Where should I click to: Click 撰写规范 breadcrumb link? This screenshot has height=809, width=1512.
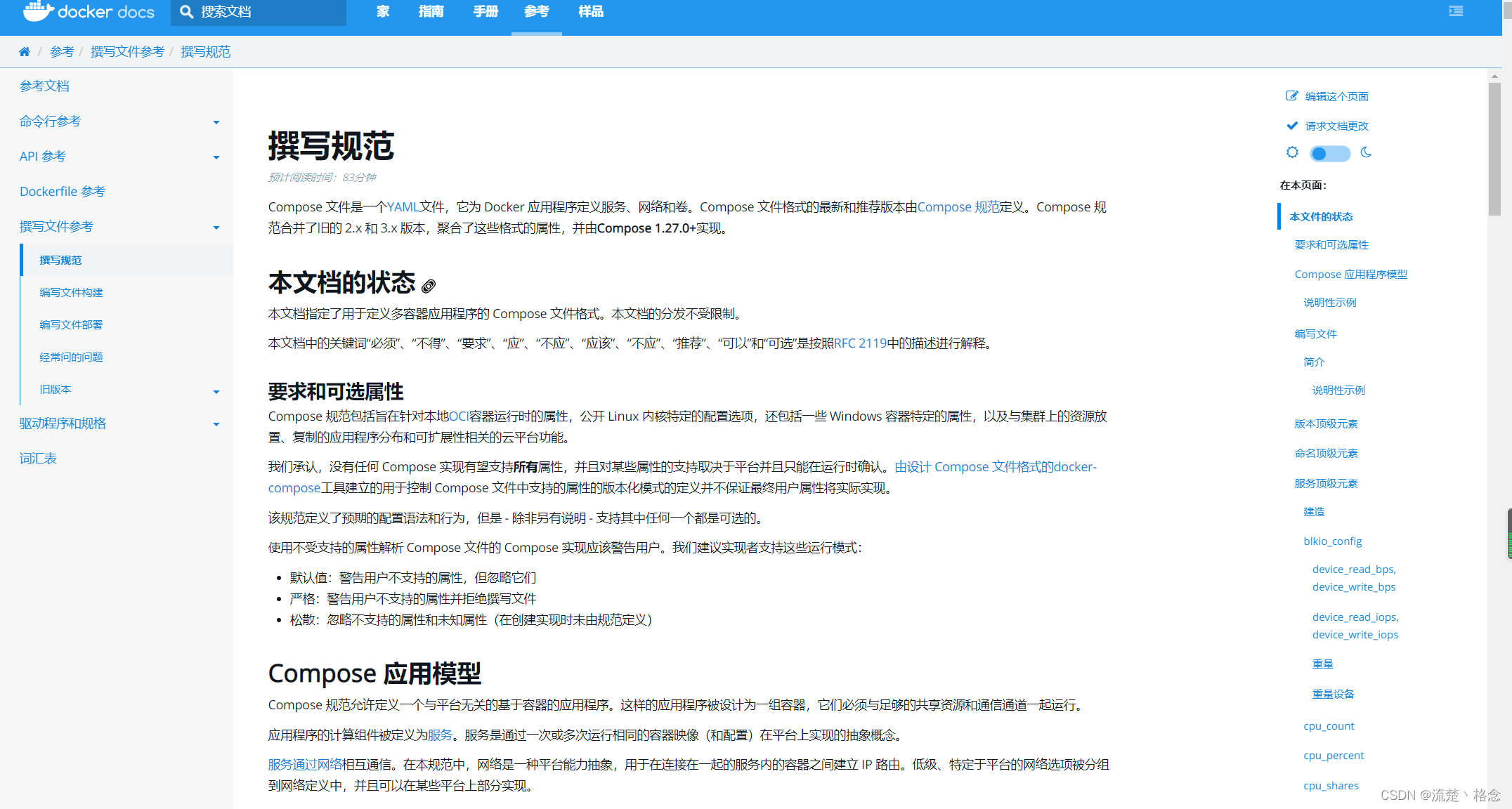[206, 52]
